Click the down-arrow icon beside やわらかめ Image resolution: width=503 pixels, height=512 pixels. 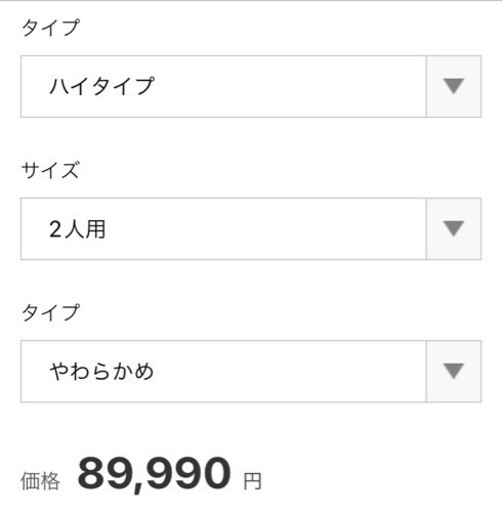click(454, 371)
